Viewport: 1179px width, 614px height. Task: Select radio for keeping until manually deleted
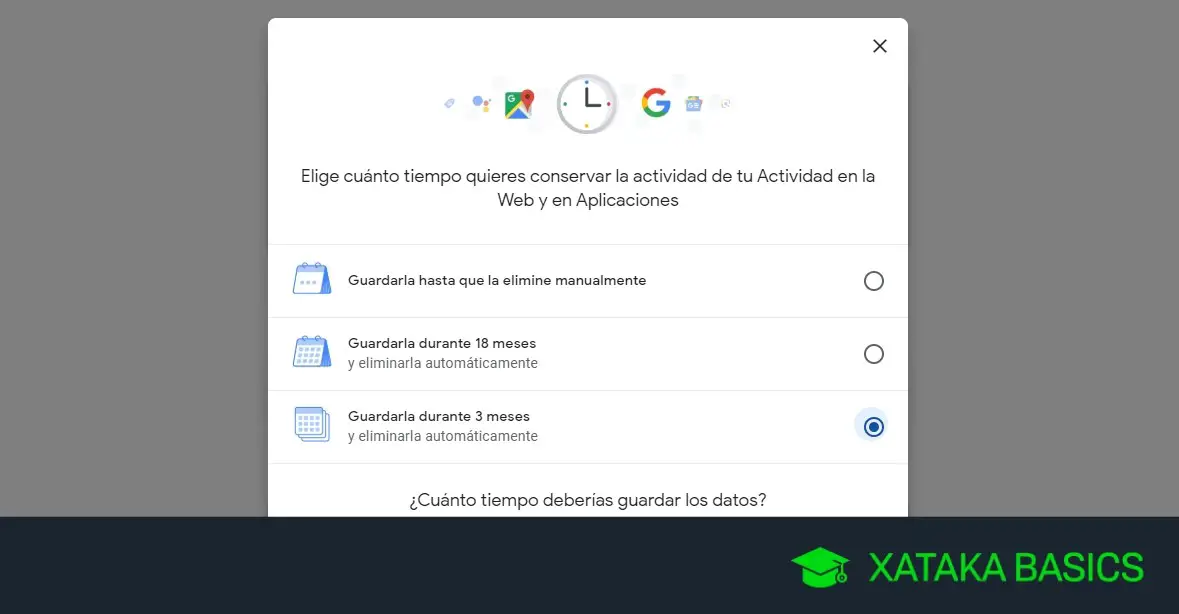(873, 281)
